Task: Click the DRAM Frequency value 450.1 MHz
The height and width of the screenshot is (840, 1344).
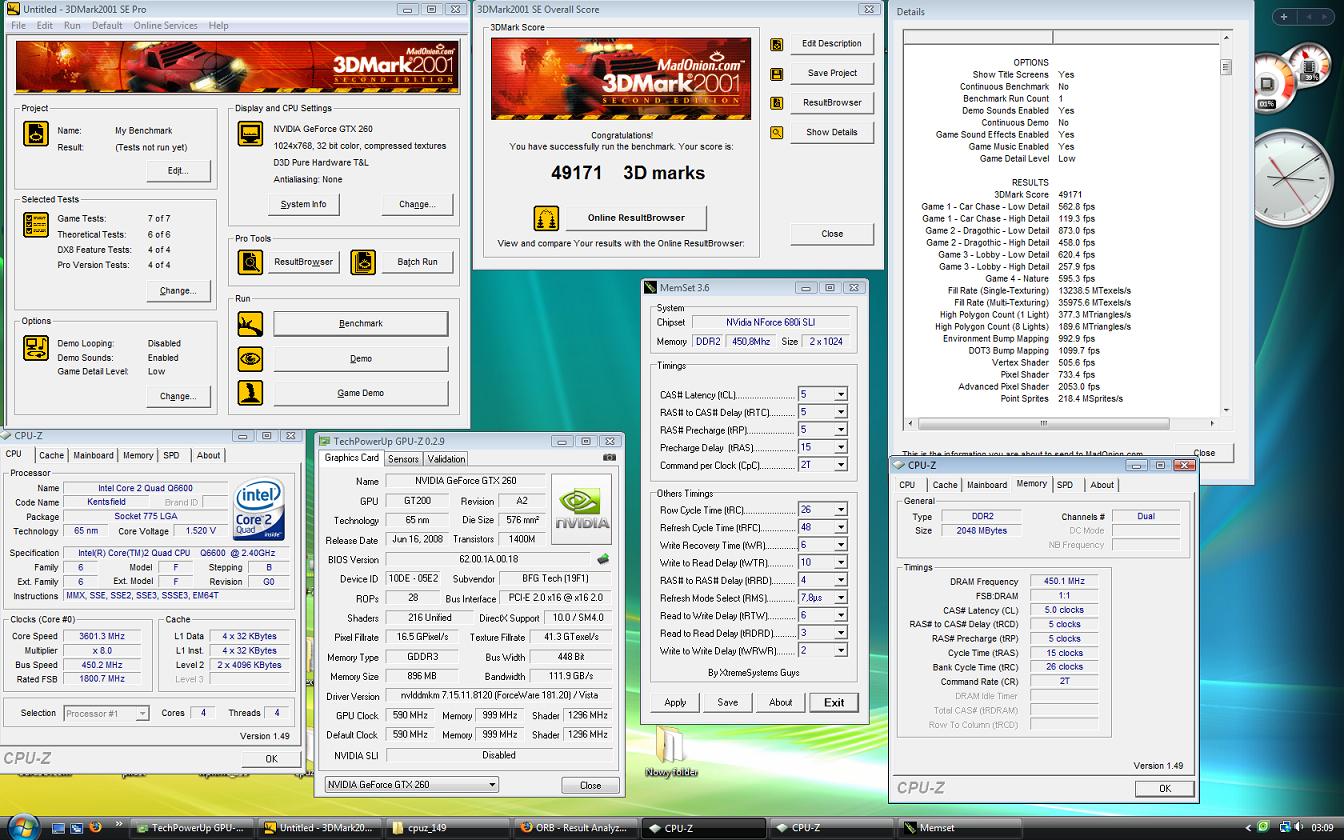Action: [x=1063, y=581]
